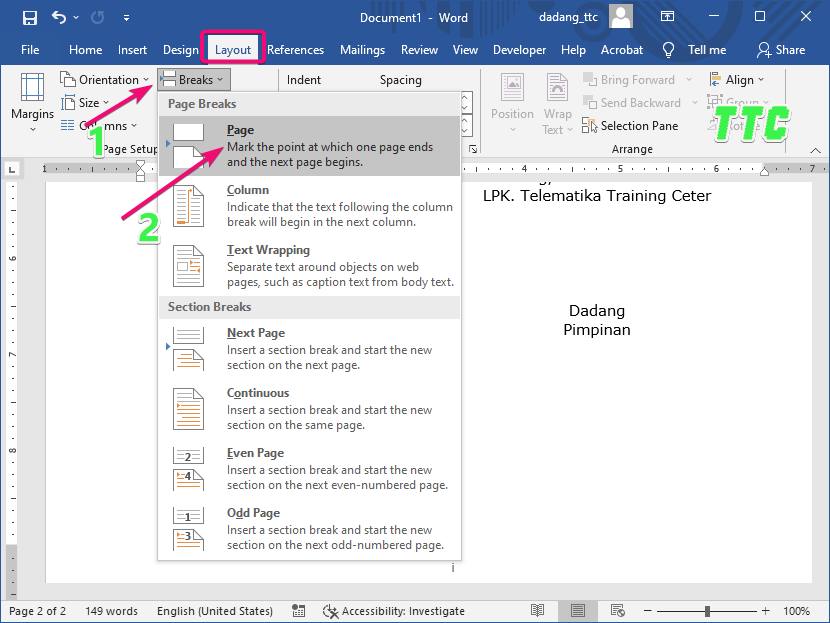
Task: Switch to Web Layout view
Action: pyautogui.click(x=618, y=611)
